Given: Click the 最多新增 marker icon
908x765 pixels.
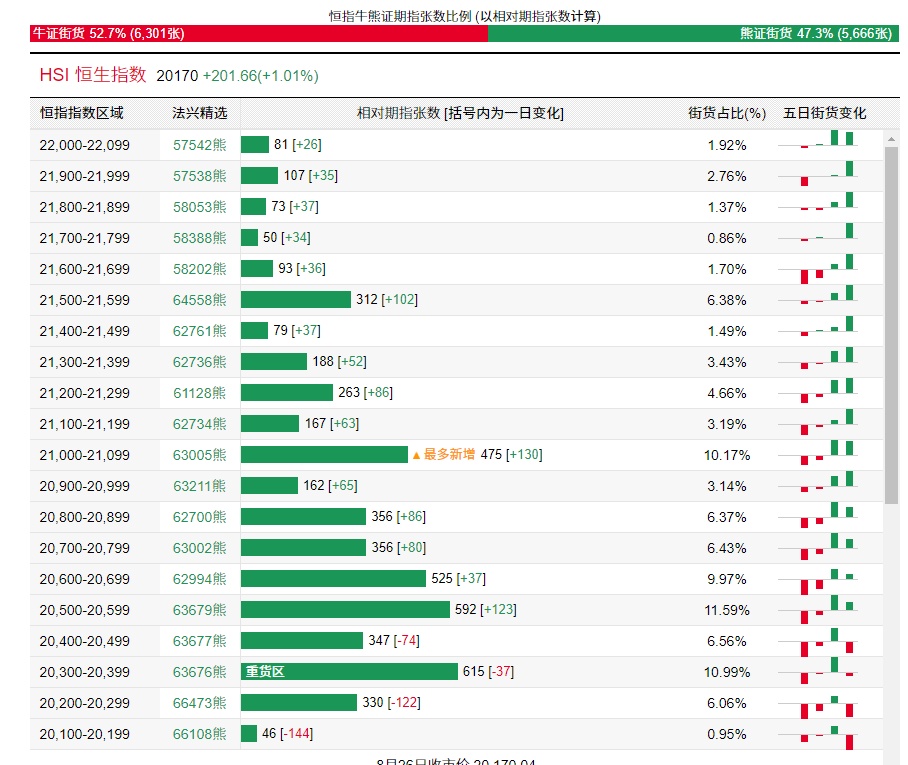Looking at the screenshot, I should 416,455.
